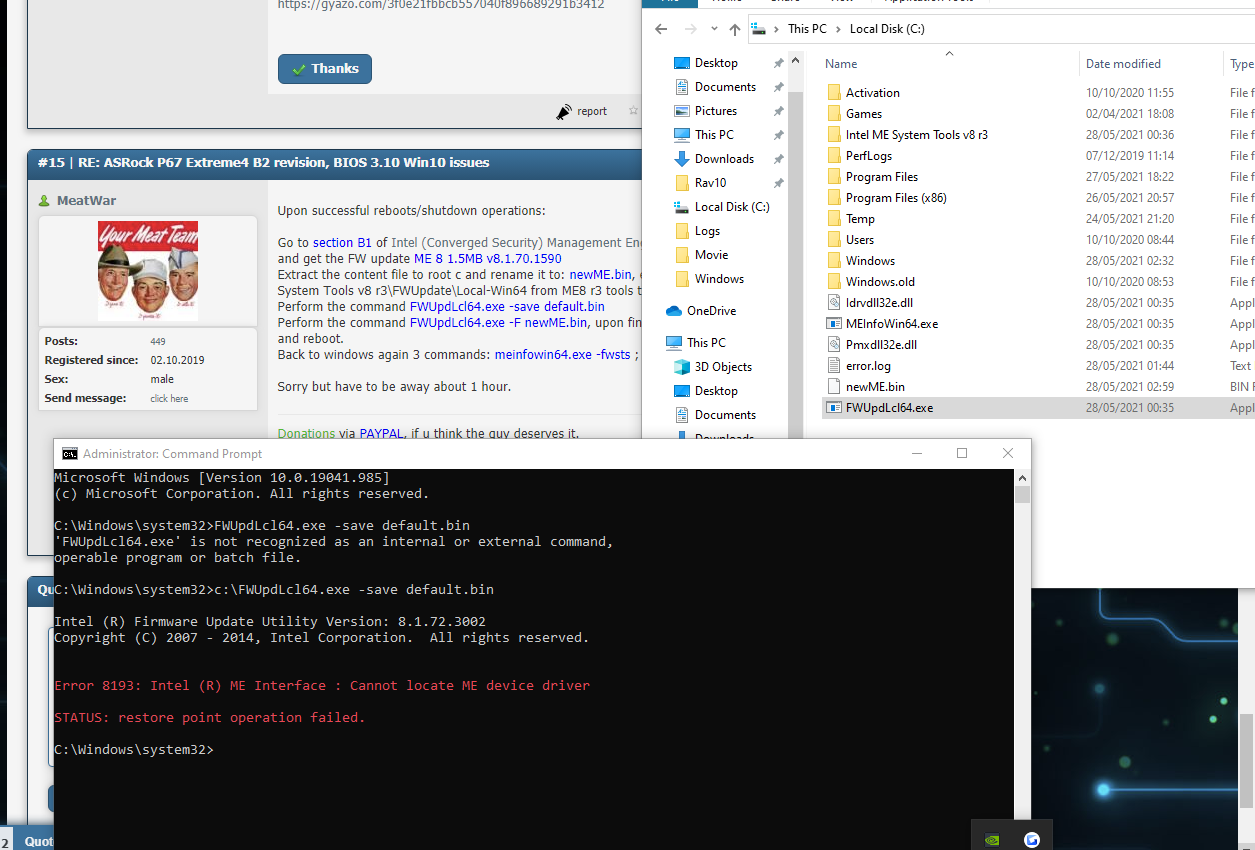Click Command Prompt title bar icon
Viewport: 1255px width, 850px height.
70,454
